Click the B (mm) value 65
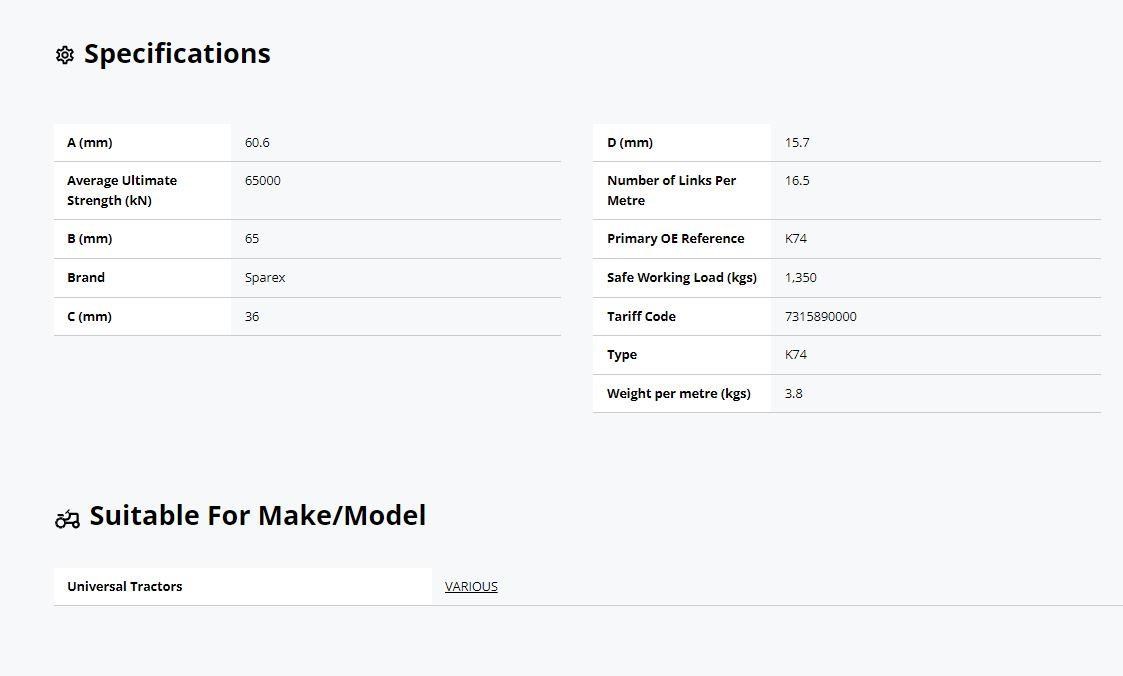Viewport: 1123px width, 676px height. pos(252,238)
